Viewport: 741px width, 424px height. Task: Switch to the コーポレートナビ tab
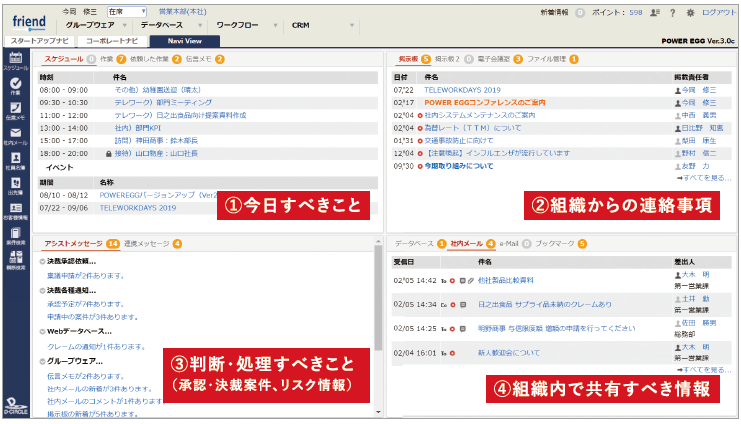[x=114, y=41]
